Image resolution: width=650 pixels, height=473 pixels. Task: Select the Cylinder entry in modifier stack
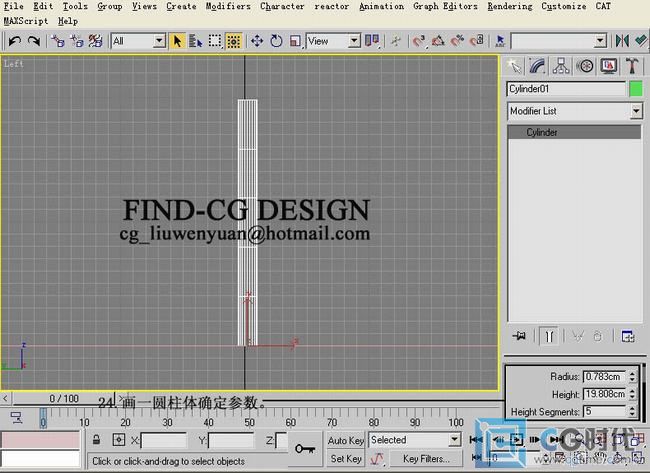574,132
